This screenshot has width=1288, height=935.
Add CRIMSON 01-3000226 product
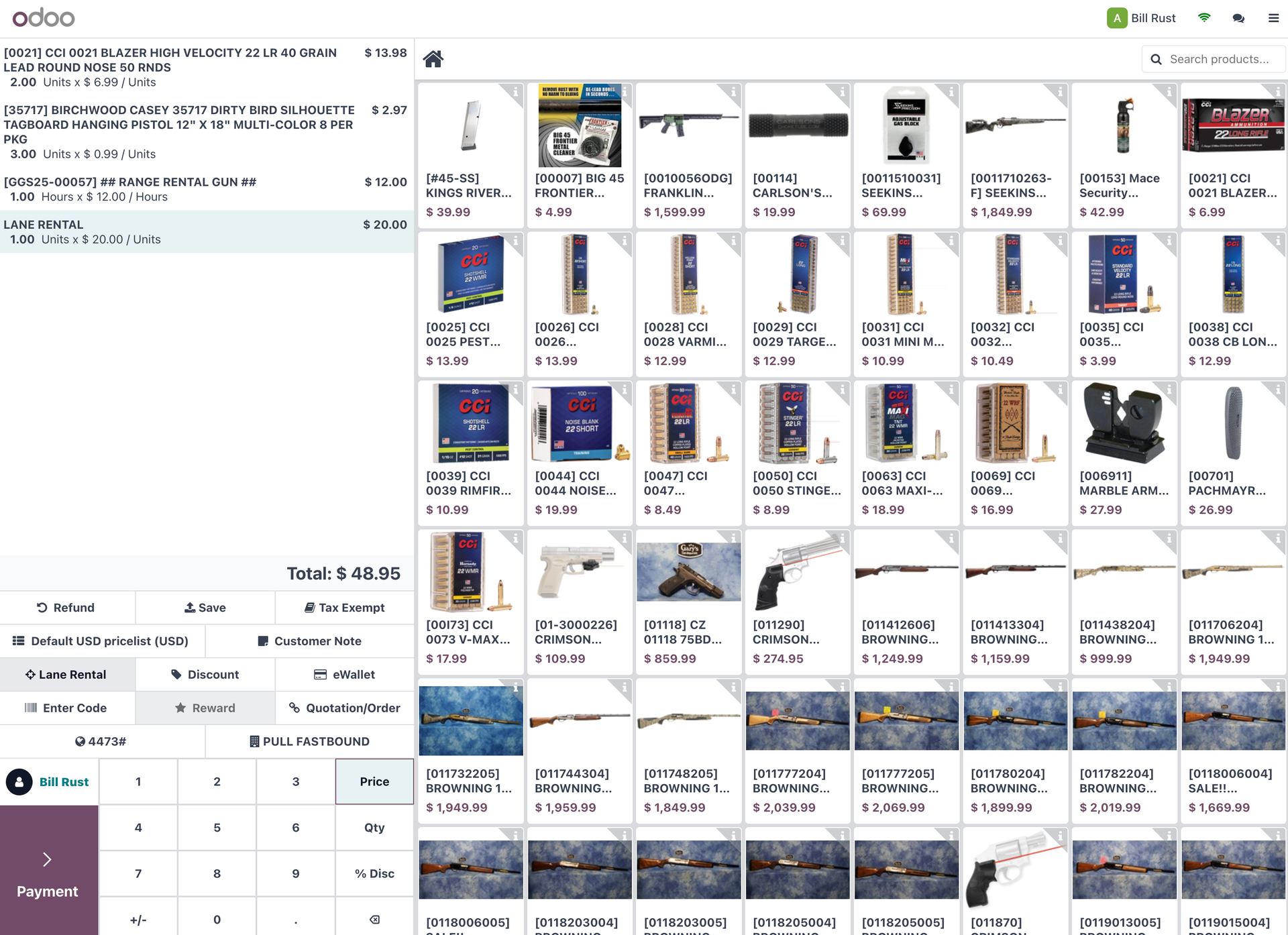pyautogui.click(x=580, y=602)
